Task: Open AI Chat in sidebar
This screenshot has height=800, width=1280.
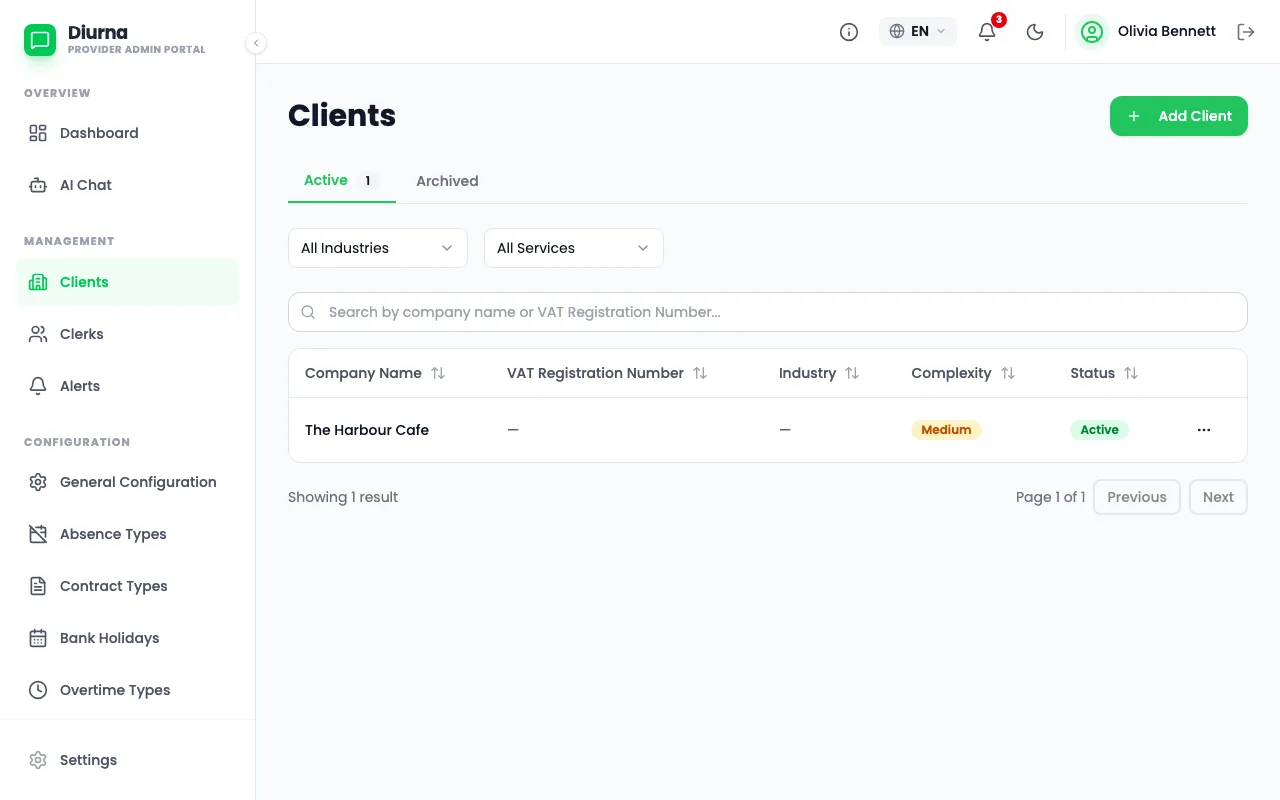Action: (128, 185)
